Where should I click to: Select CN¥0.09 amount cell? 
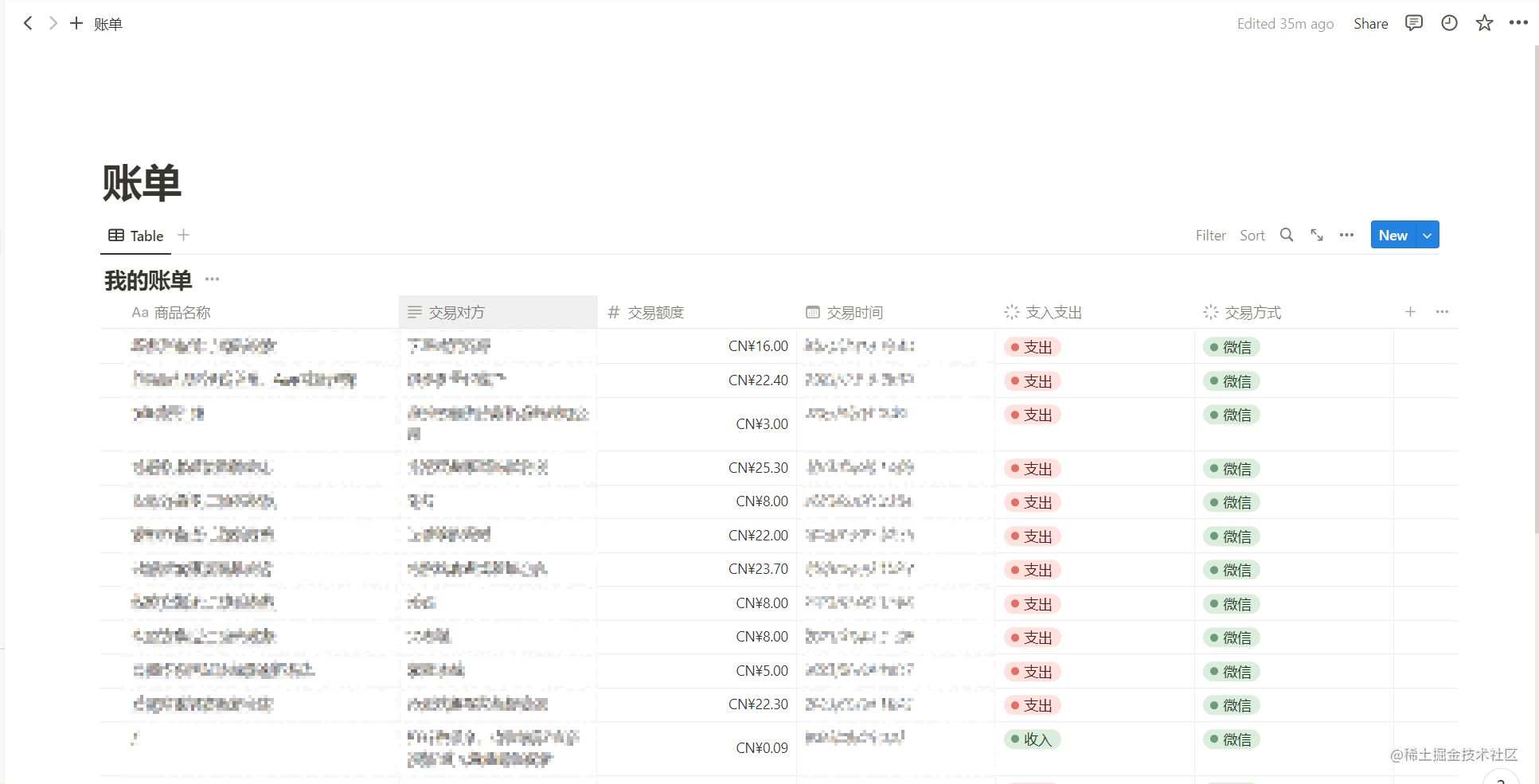tap(697, 748)
